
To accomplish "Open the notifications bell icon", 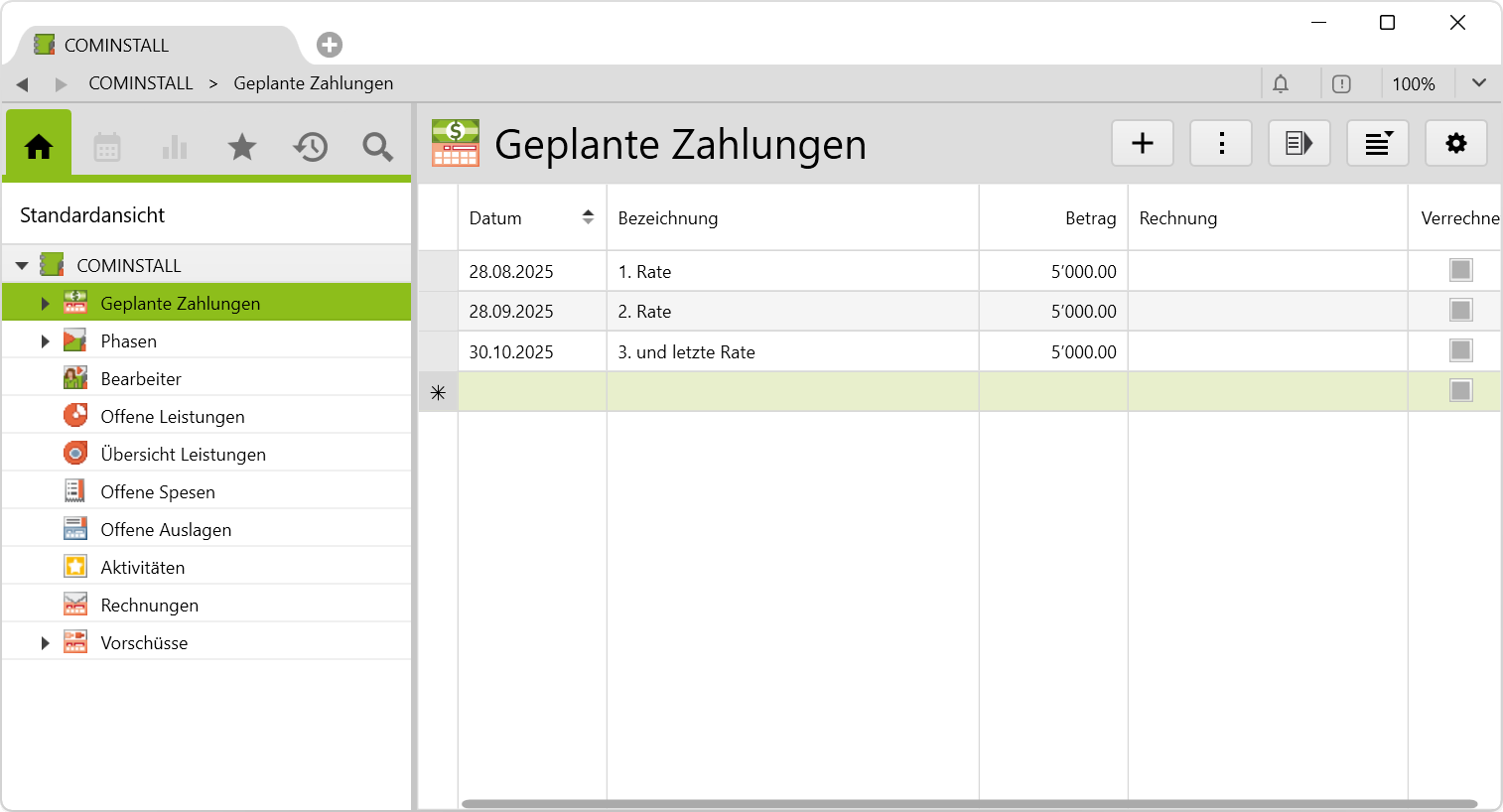I will (x=1281, y=84).
